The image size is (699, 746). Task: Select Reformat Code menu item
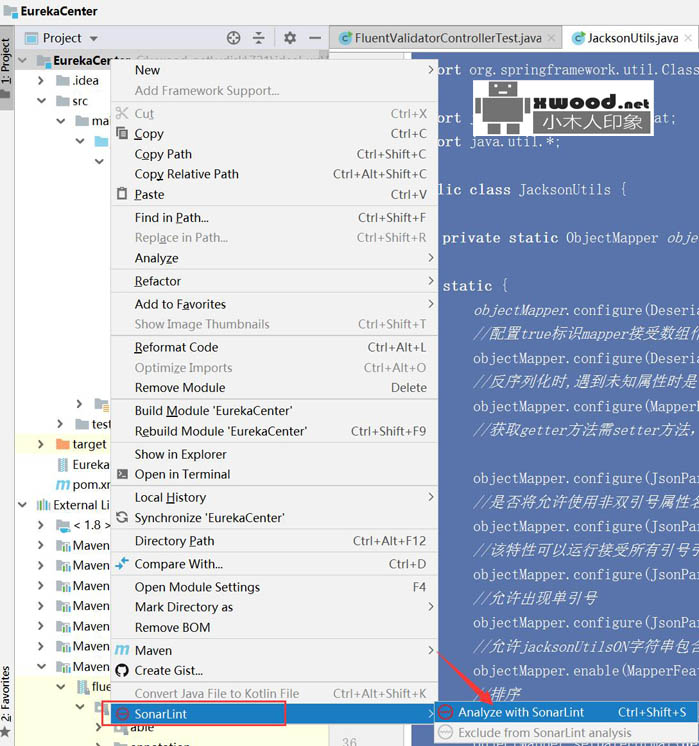(x=274, y=347)
